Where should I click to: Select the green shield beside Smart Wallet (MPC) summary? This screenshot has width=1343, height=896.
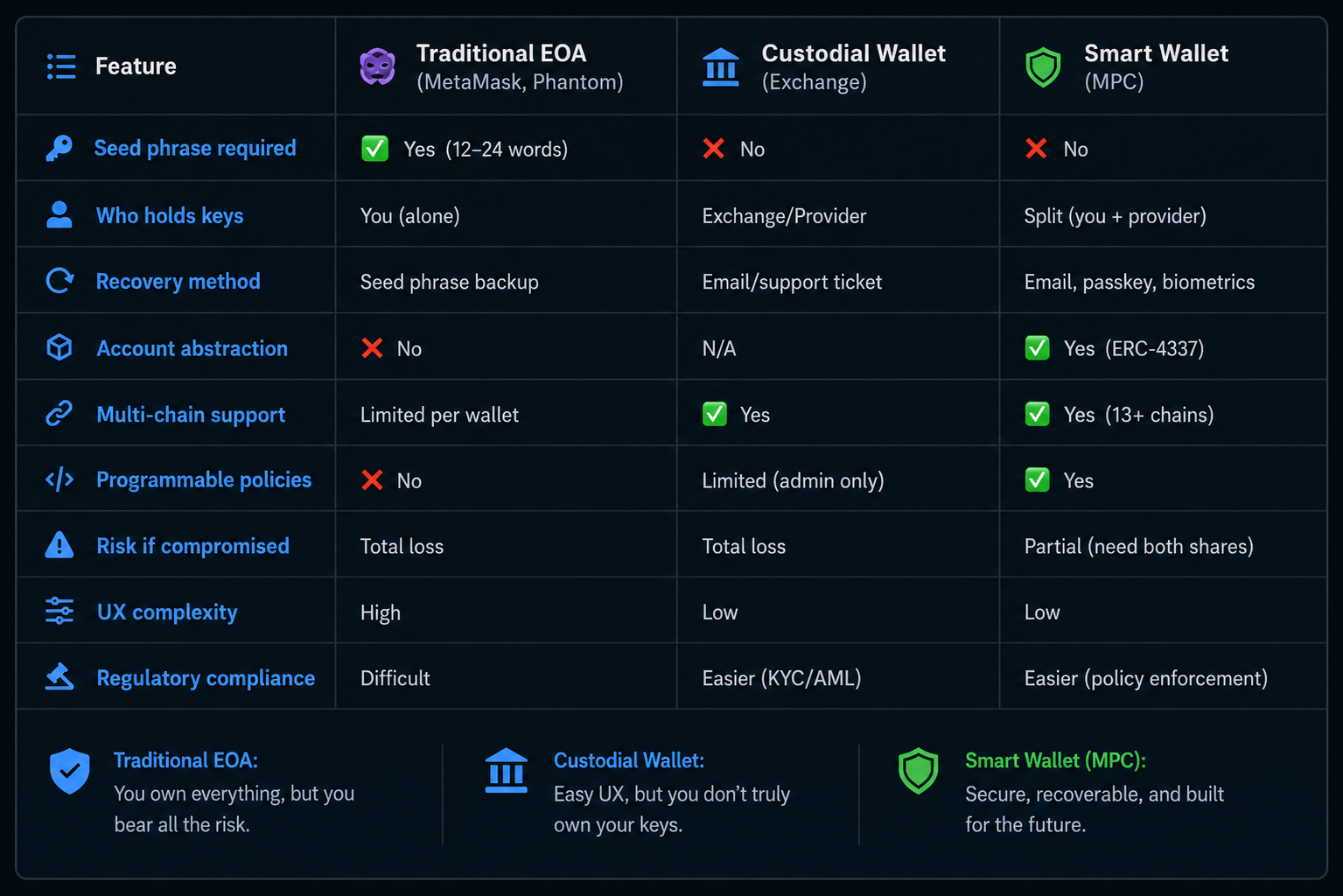(919, 771)
